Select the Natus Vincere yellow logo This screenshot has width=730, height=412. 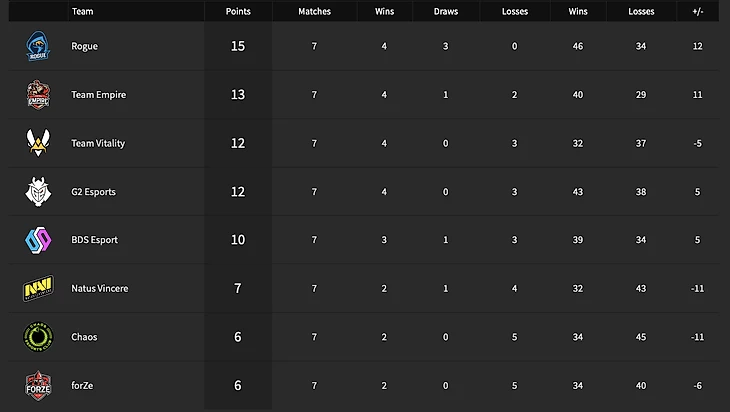38,288
